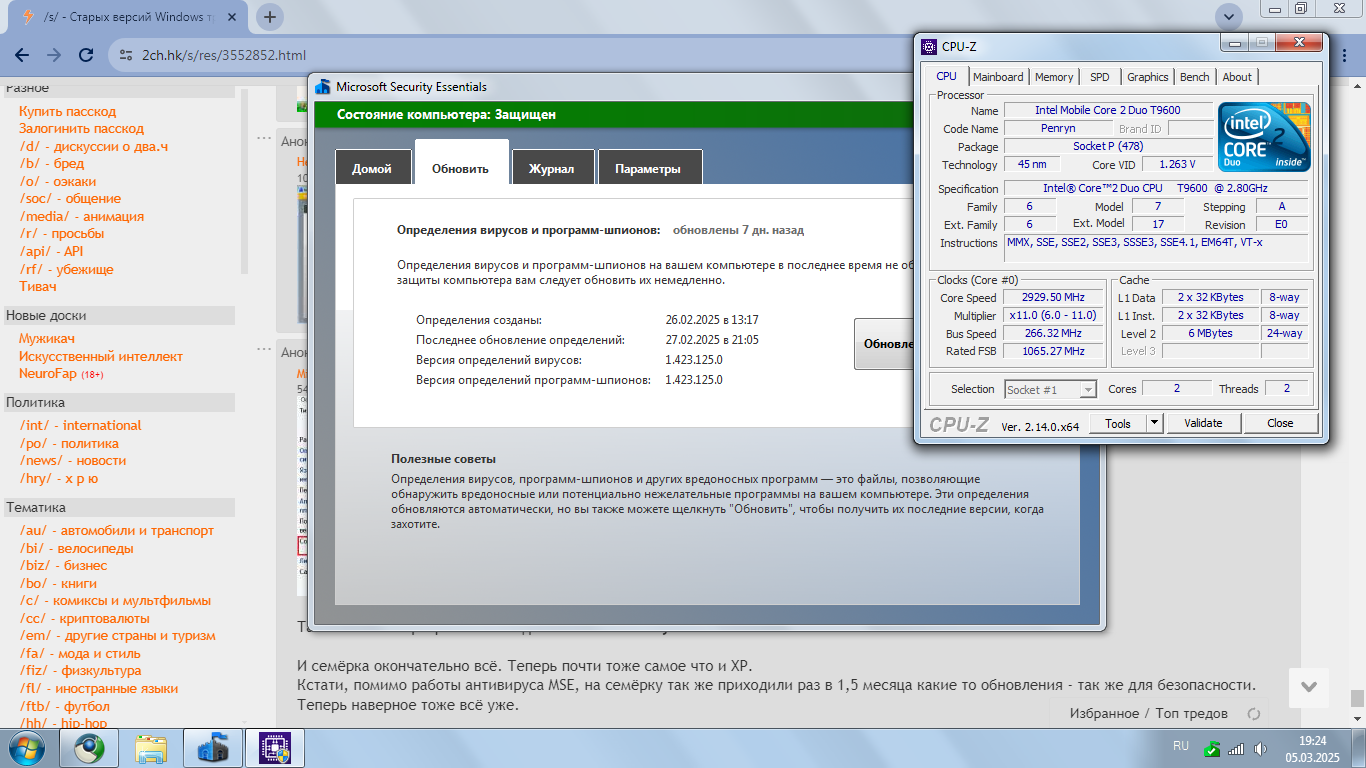Image resolution: width=1366 pixels, height=768 pixels.
Task: Open Windows Explorer from the taskbar
Action: [x=151, y=748]
